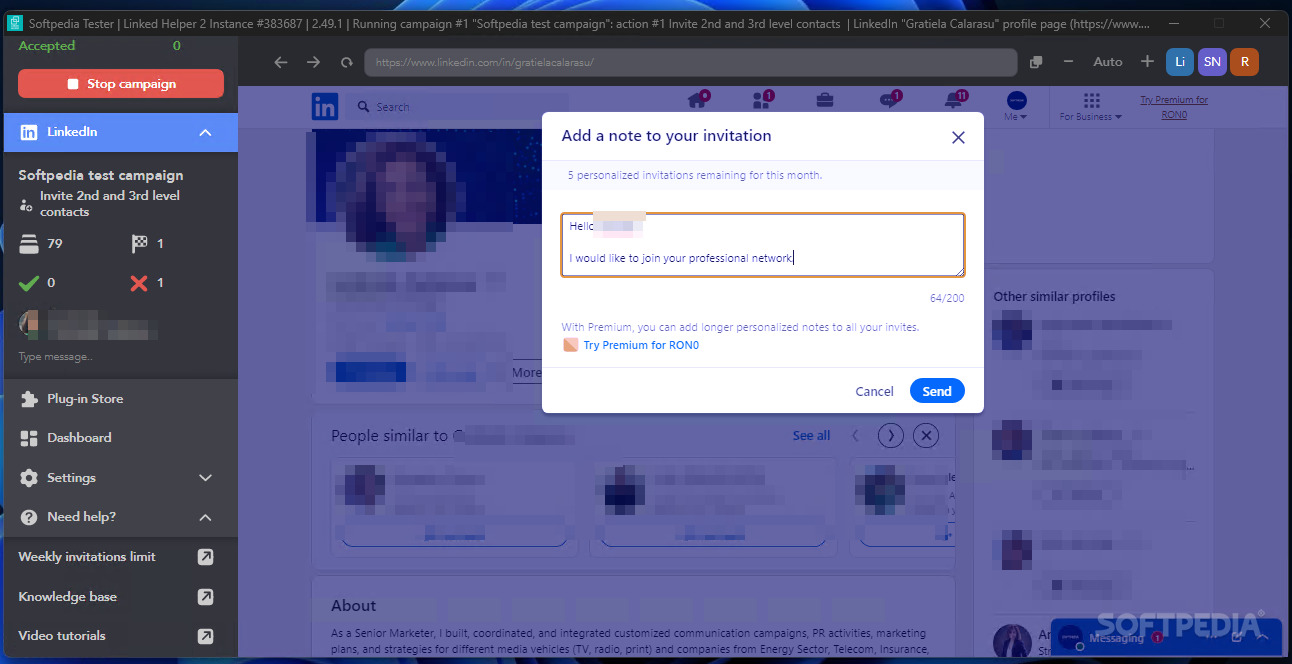Click the LinkedIn search box
This screenshot has height=664, width=1292.
(x=460, y=107)
